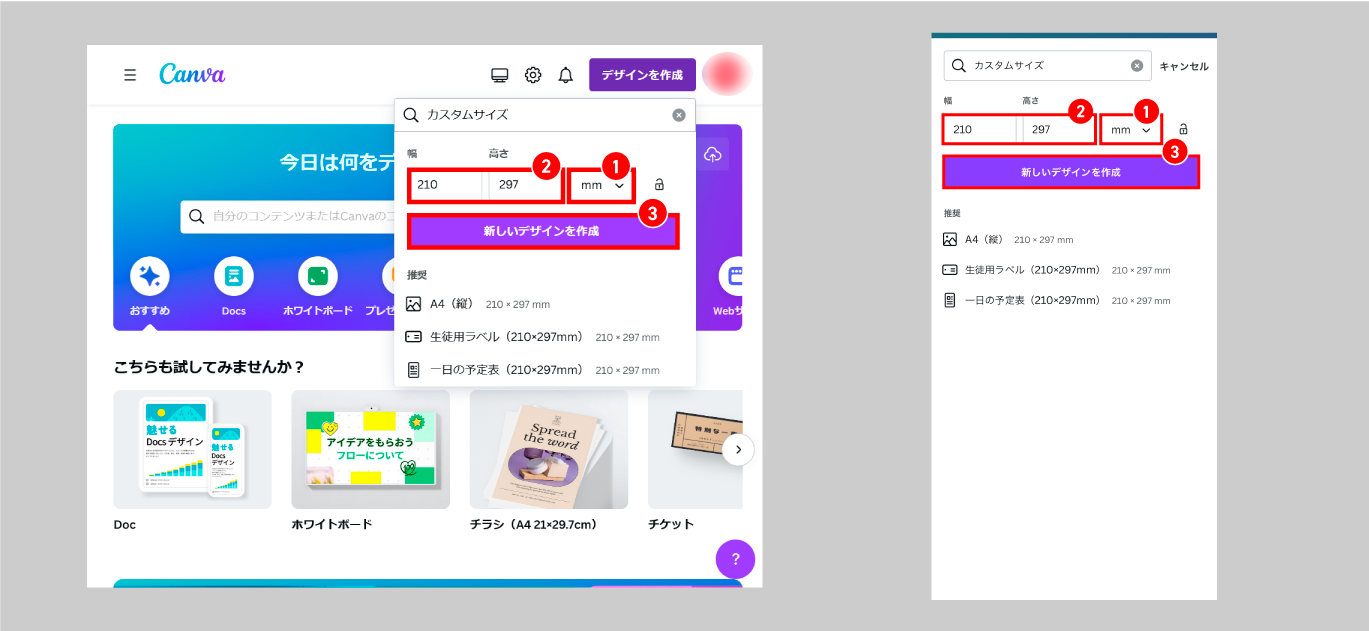Click the desktop app monitor icon
This screenshot has width=1369, height=631.
click(x=500, y=75)
